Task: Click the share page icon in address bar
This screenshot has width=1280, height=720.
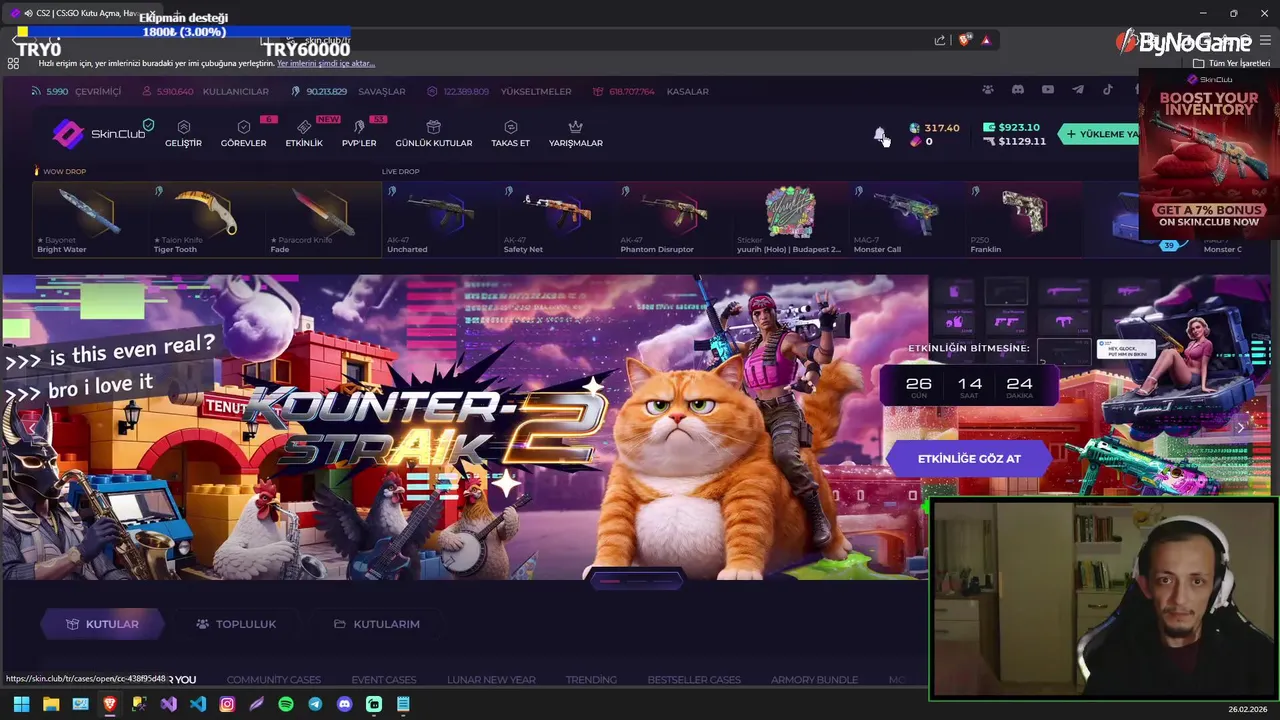Action: click(940, 40)
